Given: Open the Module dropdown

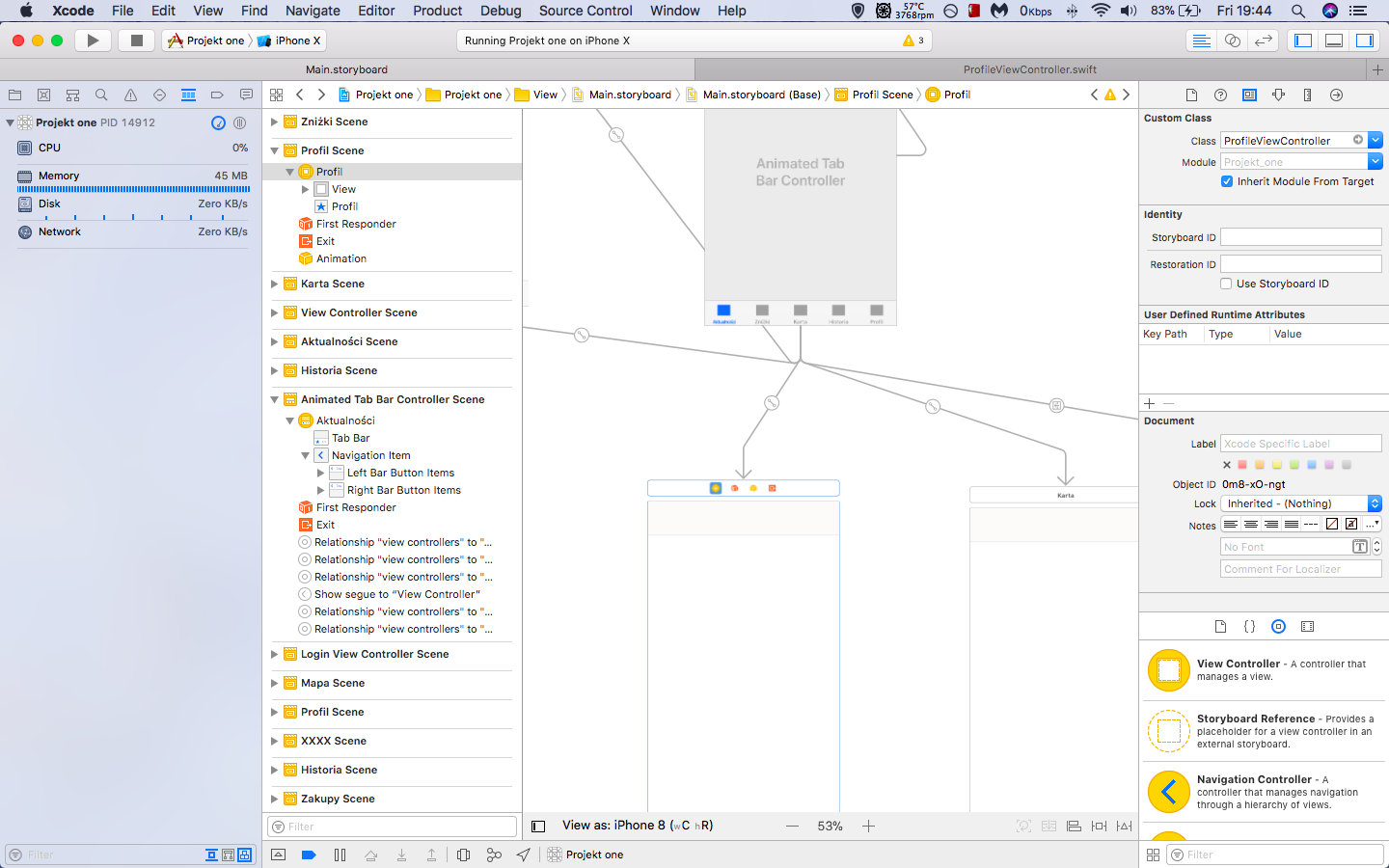Looking at the screenshot, I should (1375, 162).
